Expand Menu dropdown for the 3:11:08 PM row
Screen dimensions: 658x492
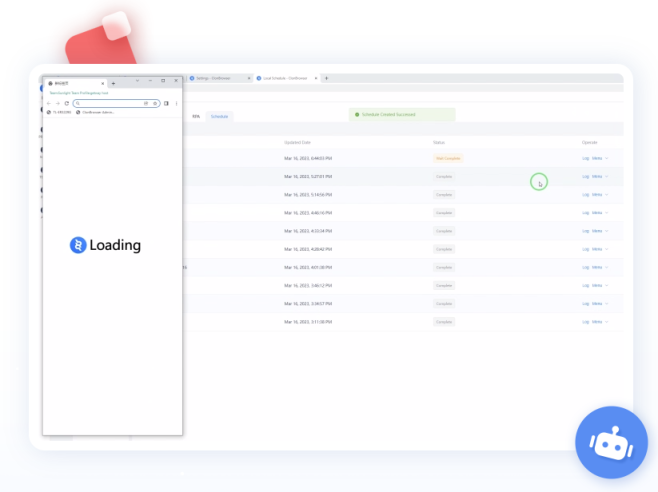tap(600, 322)
